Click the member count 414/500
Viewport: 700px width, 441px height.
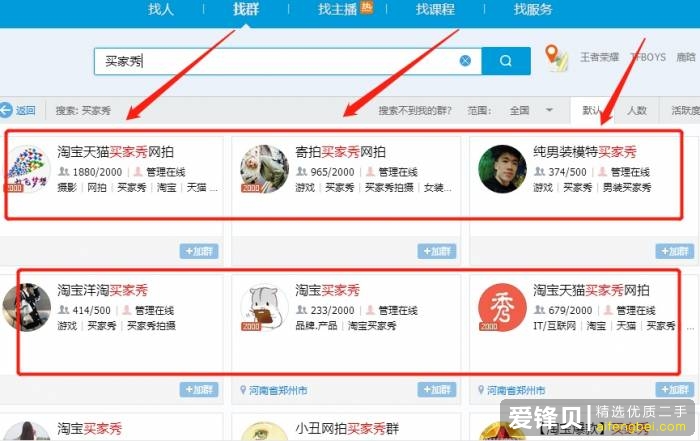(91, 311)
